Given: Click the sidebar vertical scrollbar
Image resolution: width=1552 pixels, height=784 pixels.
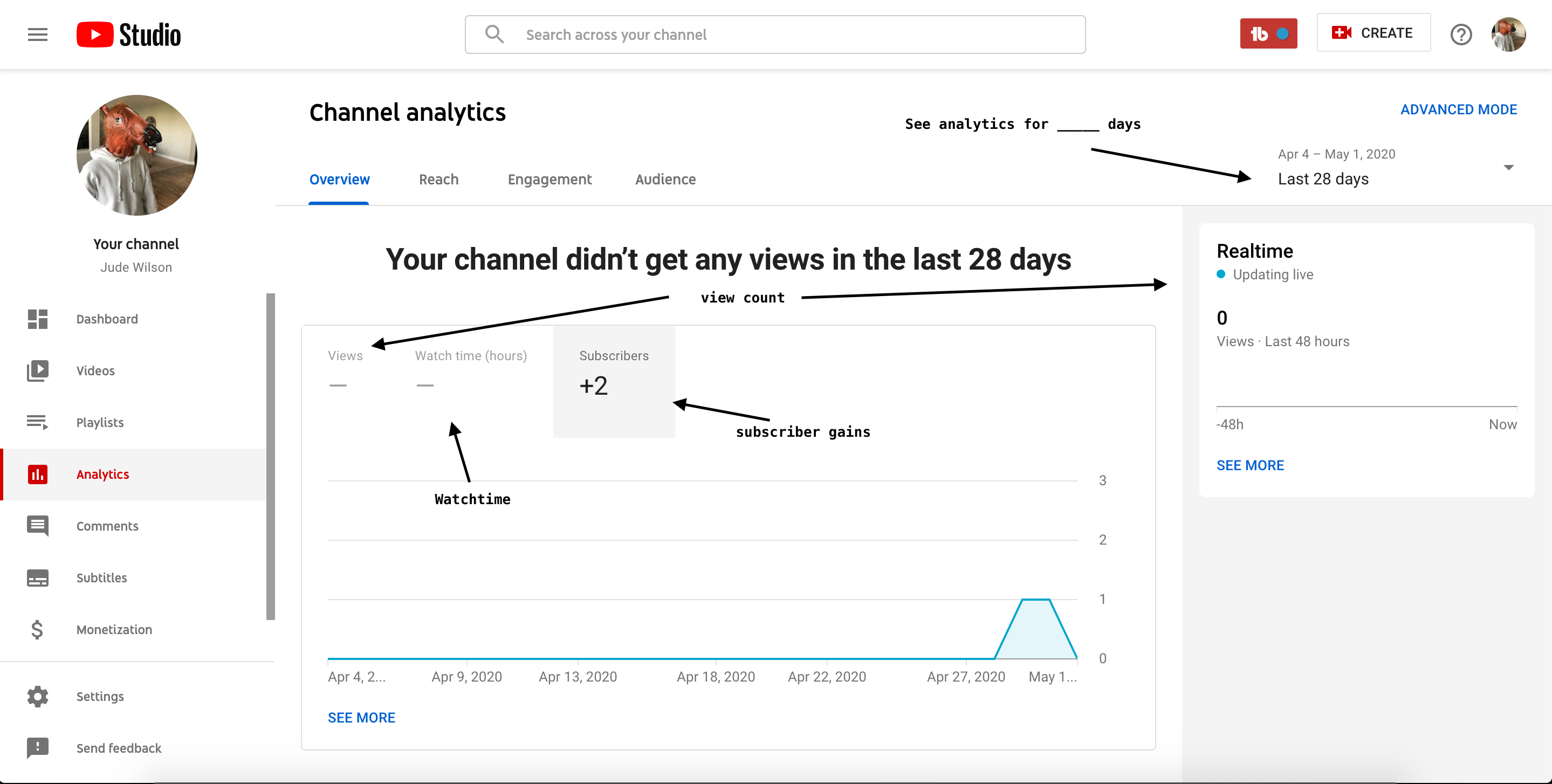Looking at the screenshot, I should (271, 456).
